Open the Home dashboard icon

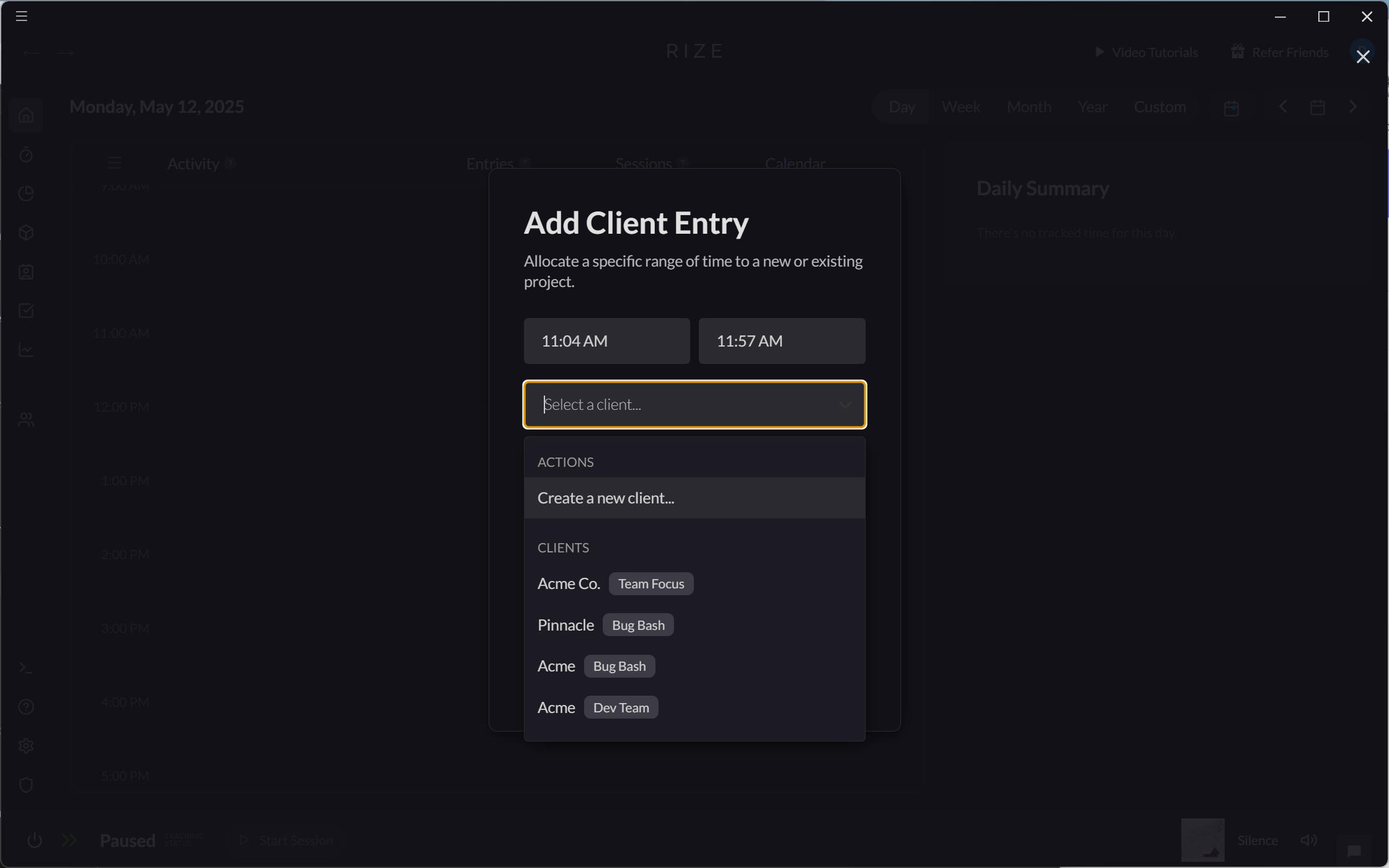pyautogui.click(x=26, y=115)
